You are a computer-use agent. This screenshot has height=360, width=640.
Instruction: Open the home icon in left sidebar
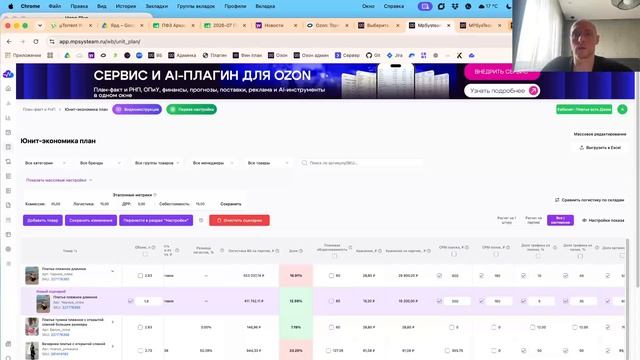point(8,89)
